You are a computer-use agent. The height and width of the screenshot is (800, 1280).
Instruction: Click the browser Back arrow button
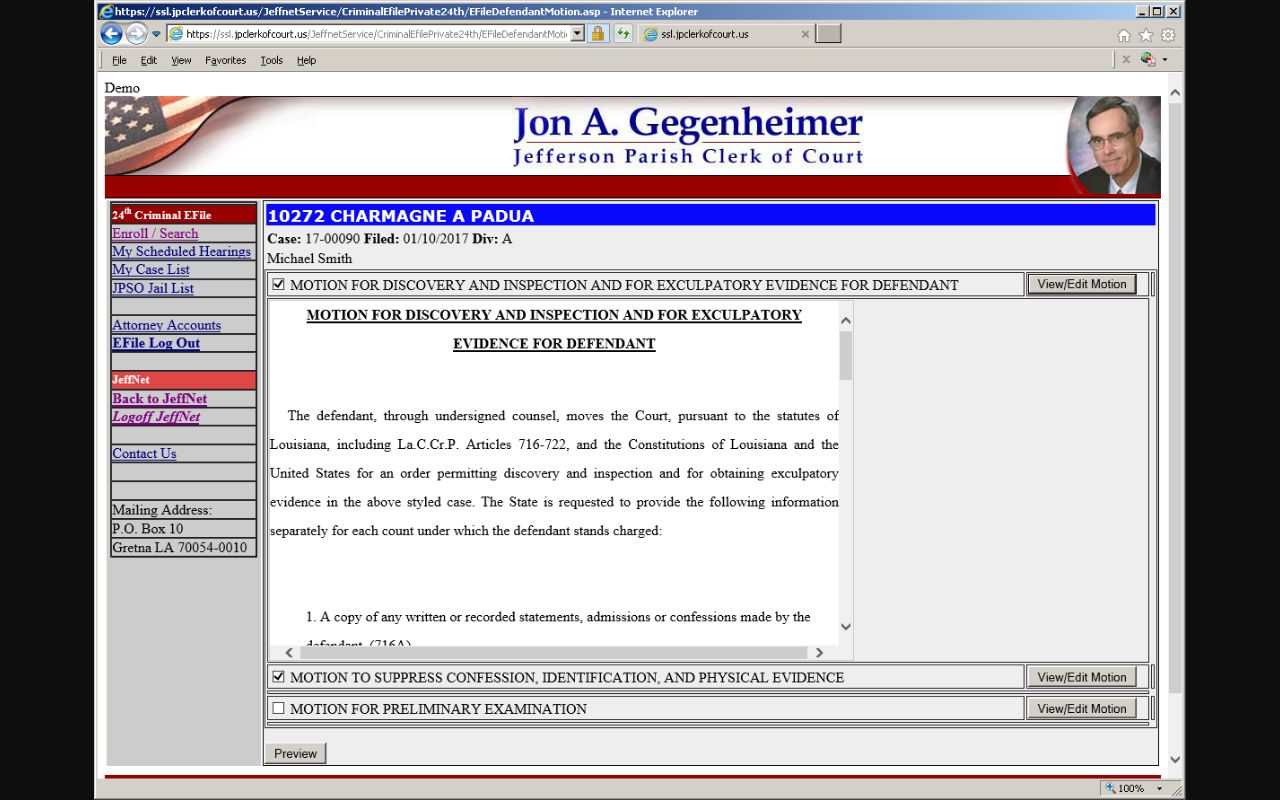coord(111,34)
